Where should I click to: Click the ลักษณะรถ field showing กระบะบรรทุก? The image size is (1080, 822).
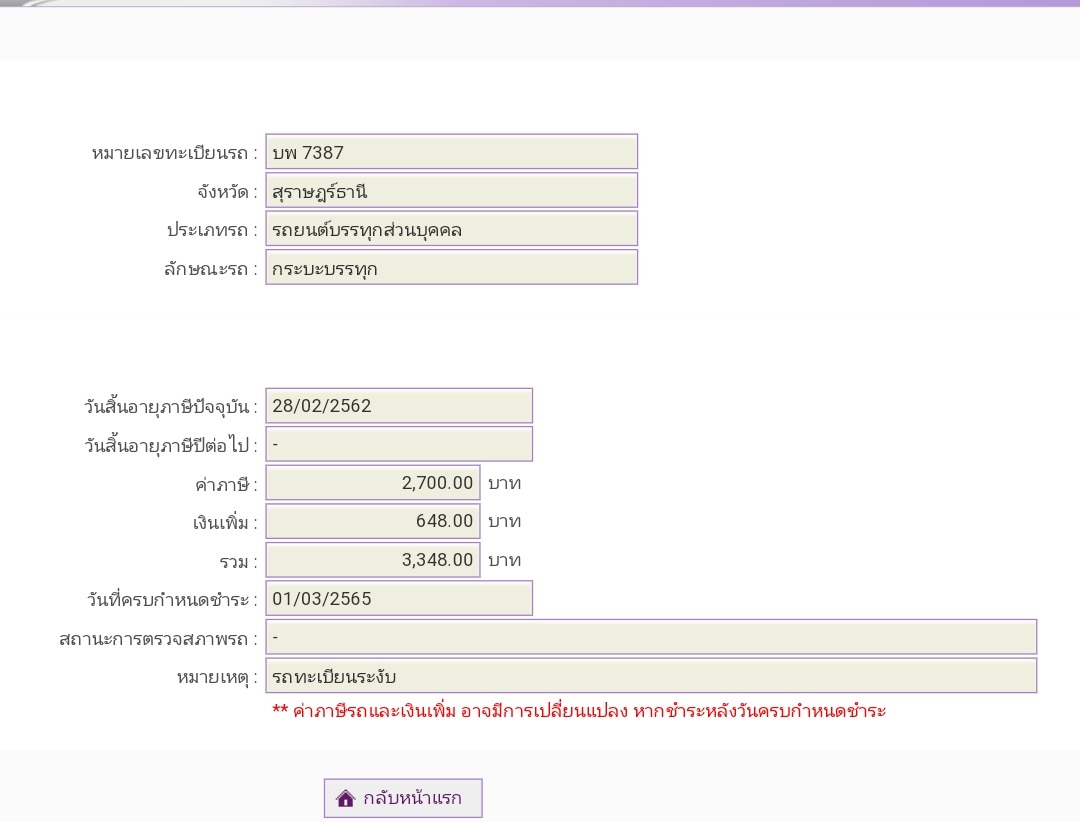pyautogui.click(x=452, y=267)
